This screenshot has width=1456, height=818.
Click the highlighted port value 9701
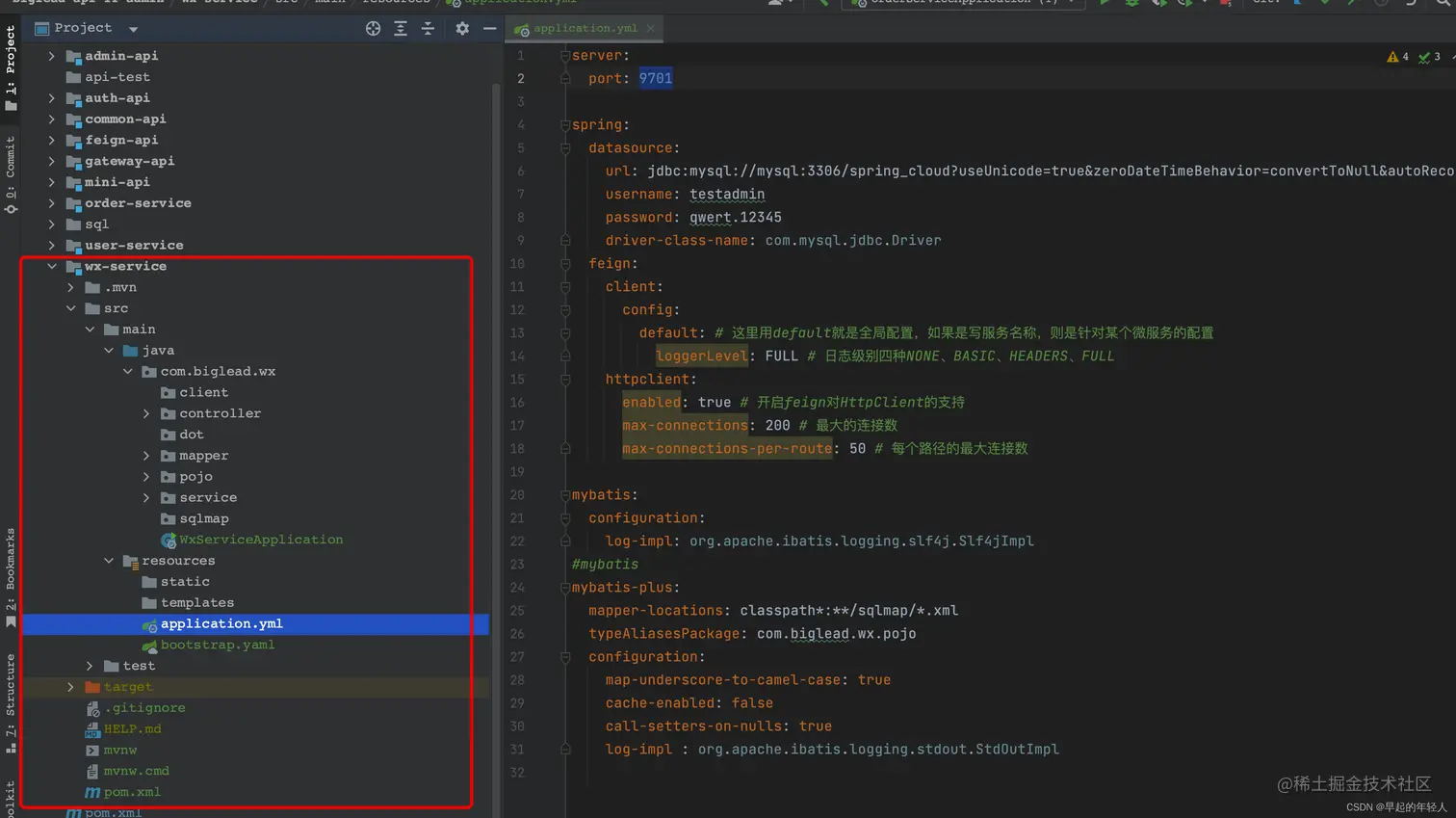(x=656, y=79)
